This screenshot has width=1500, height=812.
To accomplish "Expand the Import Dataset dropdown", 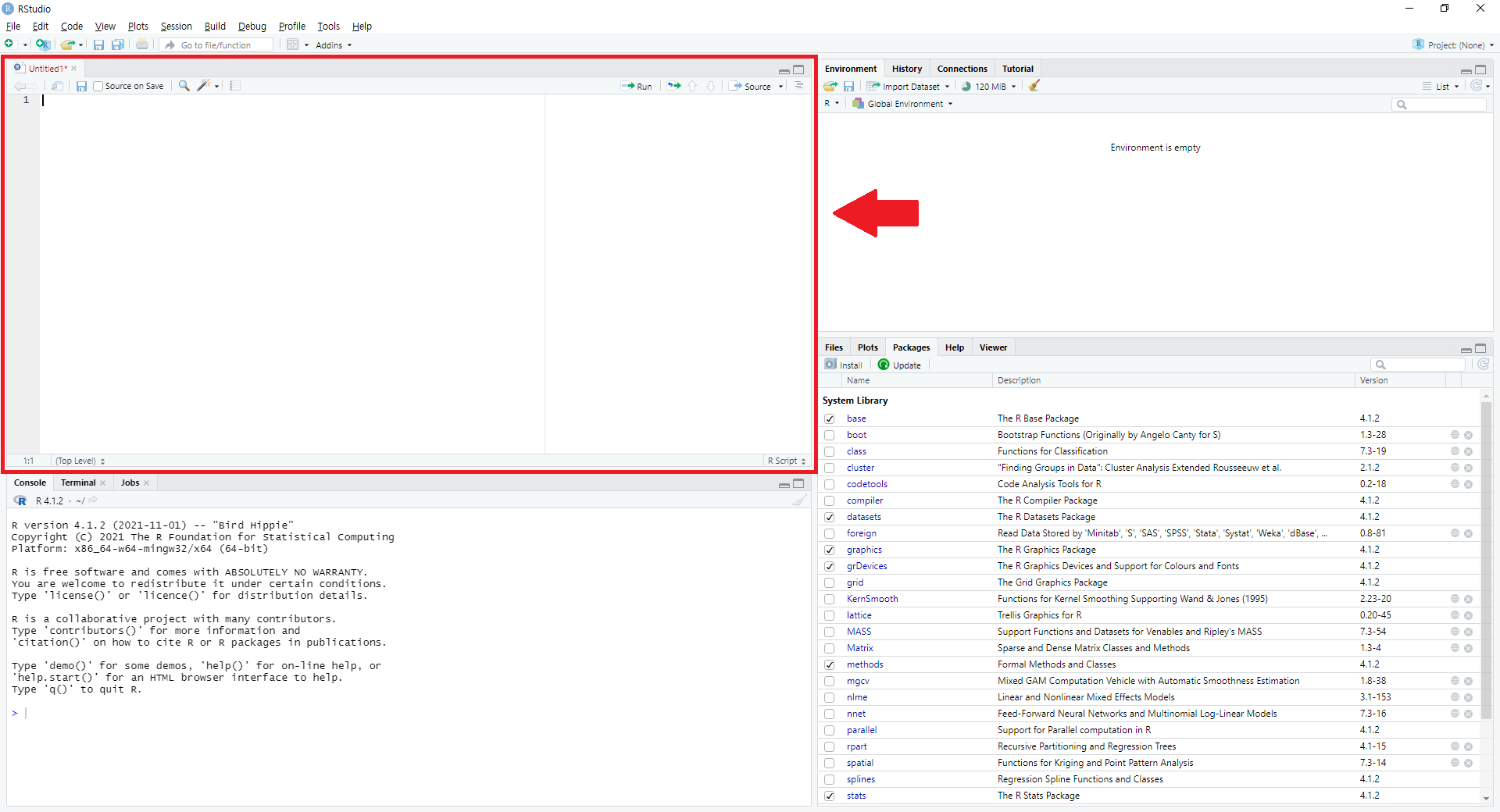I will pyautogui.click(x=908, y=87).
